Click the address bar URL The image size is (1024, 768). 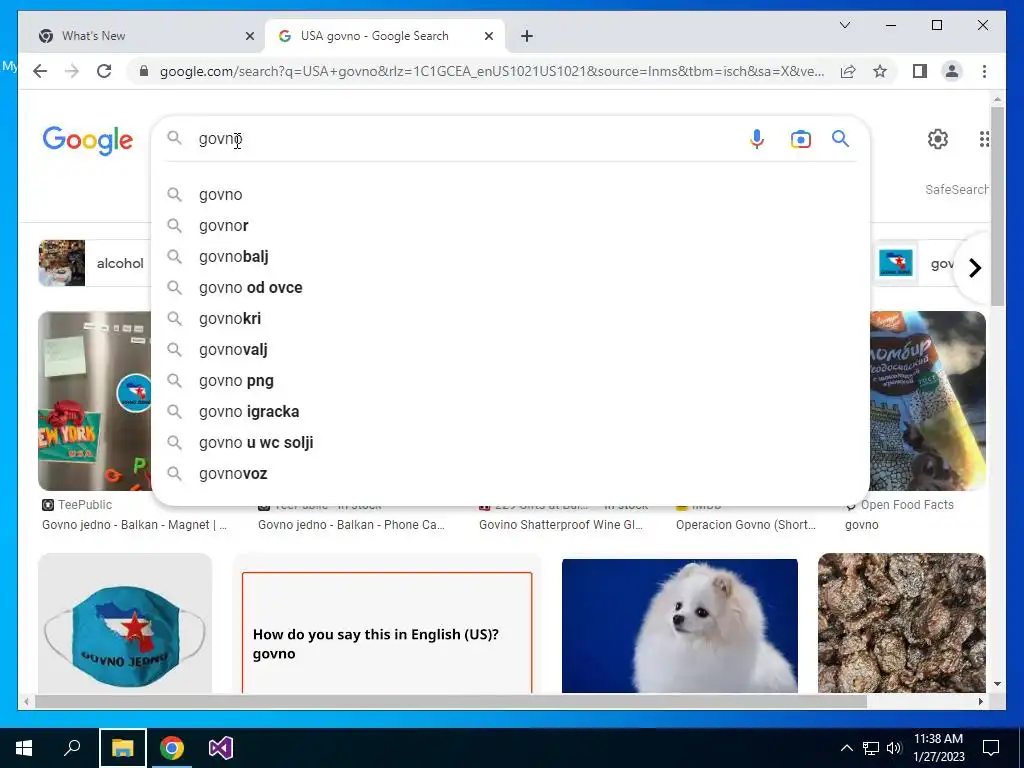[491, 71]
